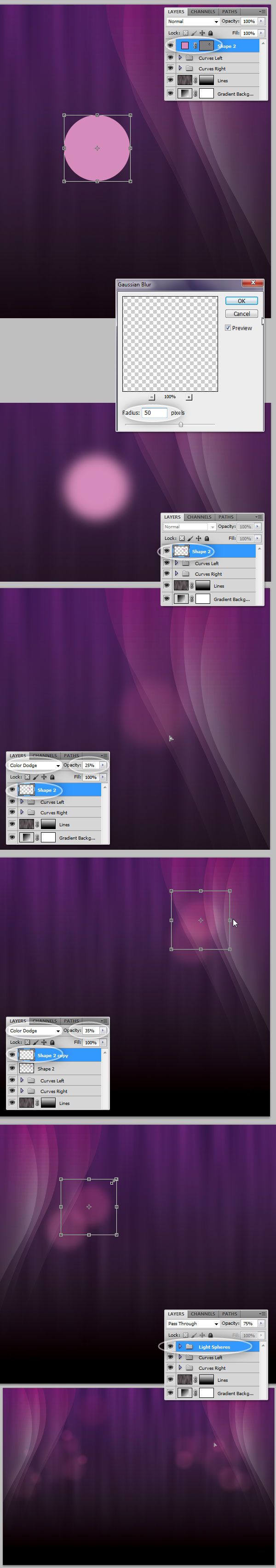Lock all in the 25% opacity Layers panel
The height and width of the screenshot is (1568, 276).
(52, 777)
